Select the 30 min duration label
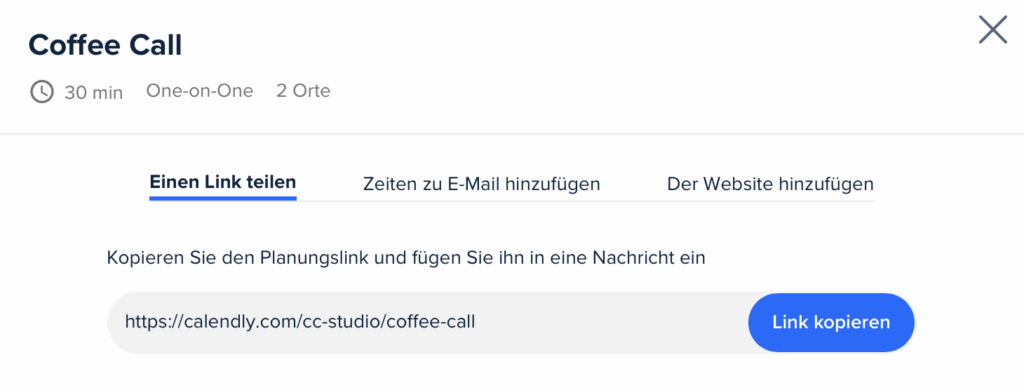 click(93, 92)
